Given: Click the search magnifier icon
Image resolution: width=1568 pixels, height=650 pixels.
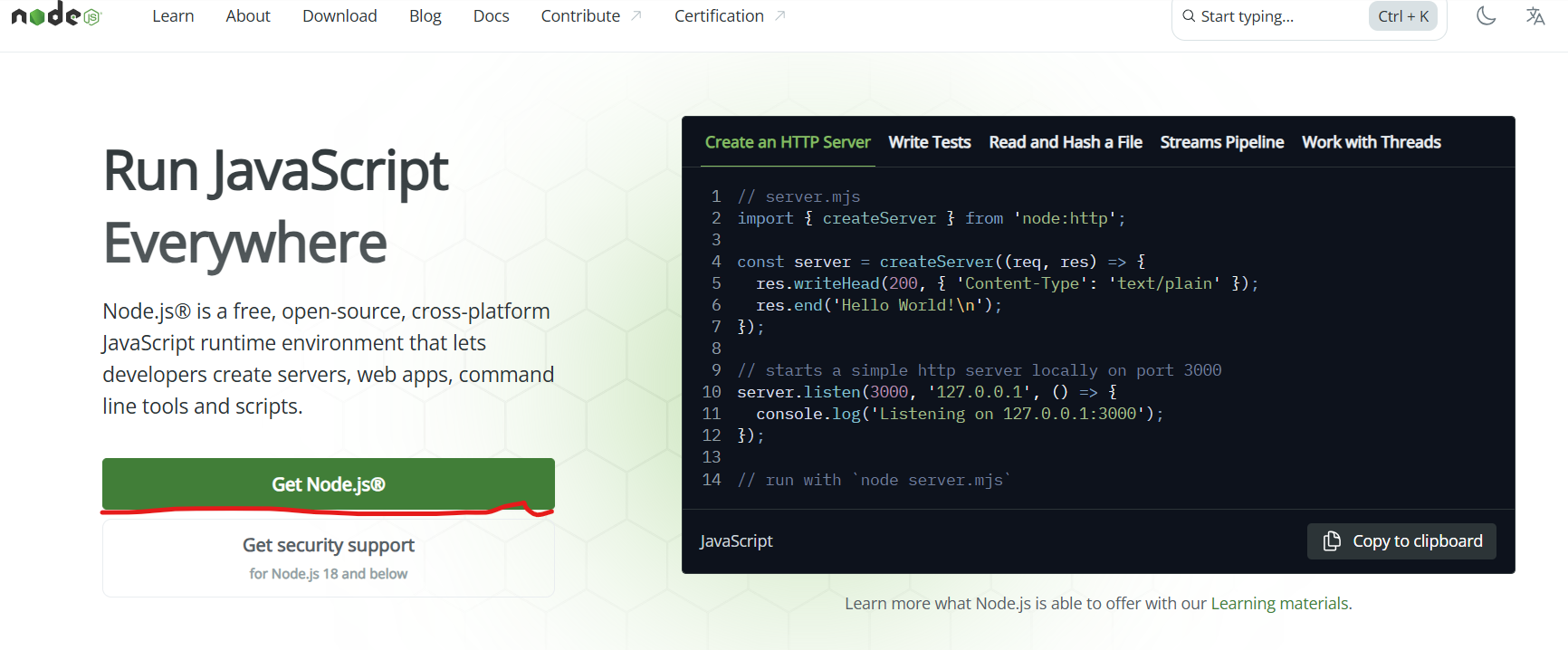Looking at the screenshot, I should click(1189, 15).
